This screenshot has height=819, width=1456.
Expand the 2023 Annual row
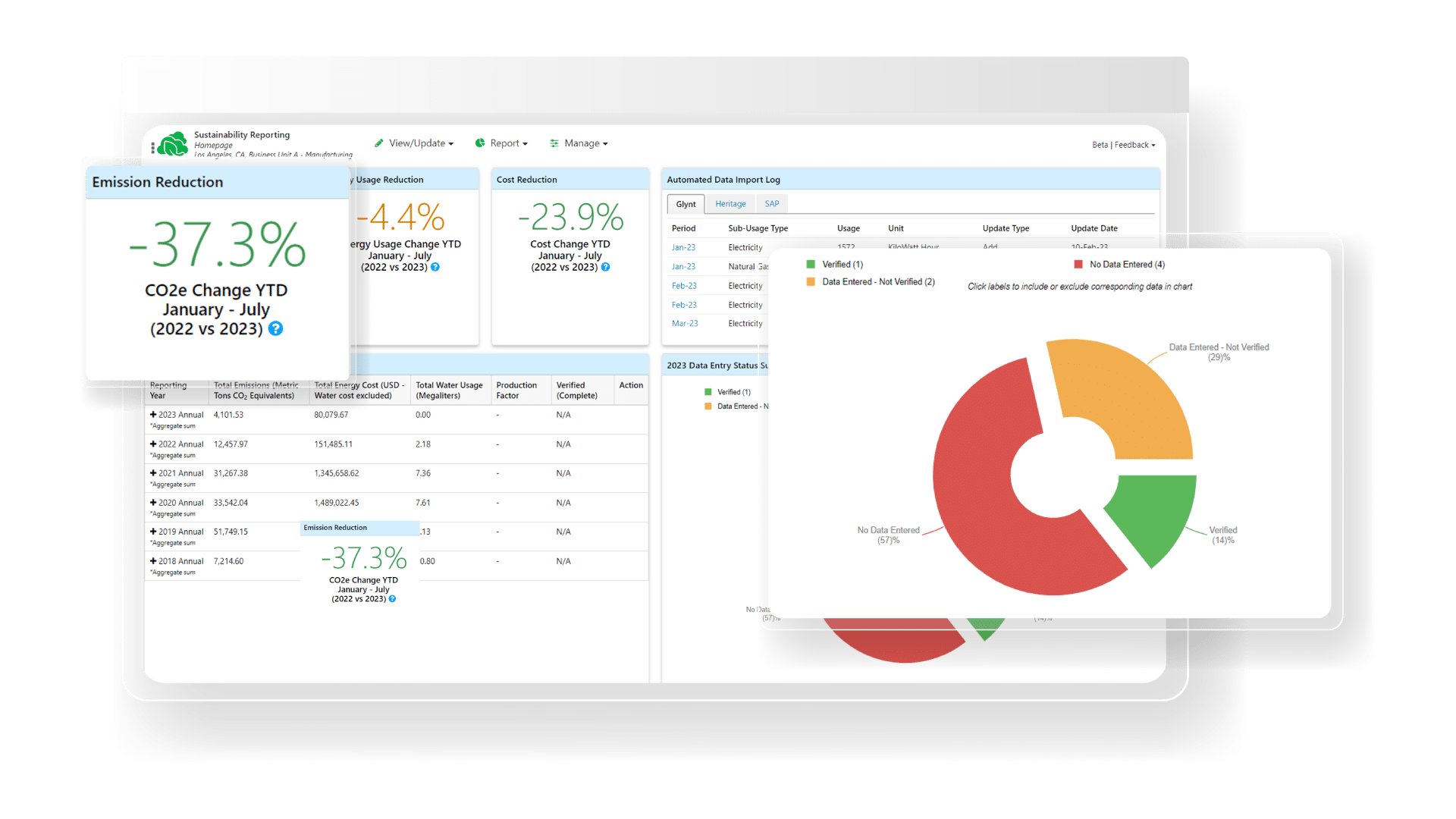(x=153, y=415)
